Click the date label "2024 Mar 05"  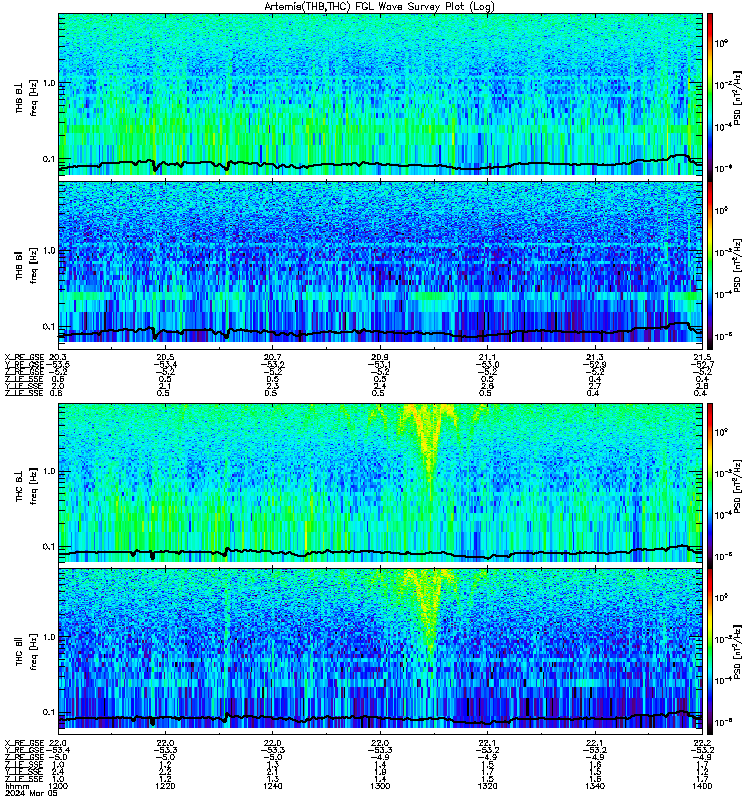[x=31, y=793]
